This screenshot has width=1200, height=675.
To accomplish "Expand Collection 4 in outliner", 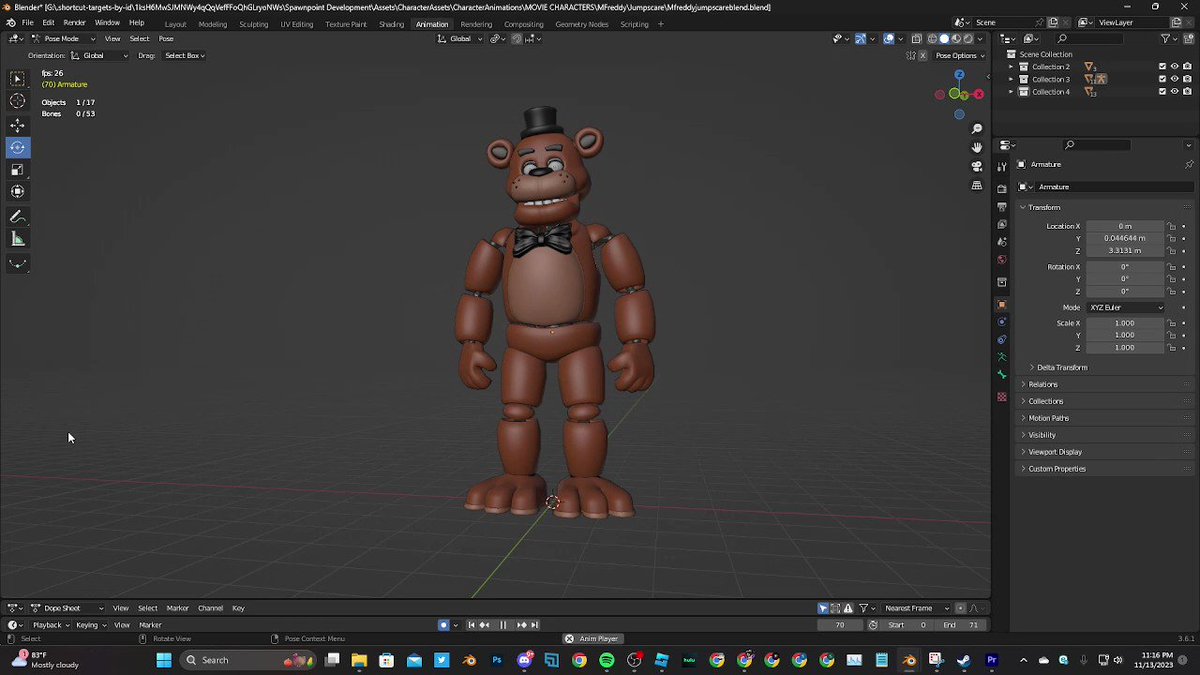I will click(x=1011, y=92).
